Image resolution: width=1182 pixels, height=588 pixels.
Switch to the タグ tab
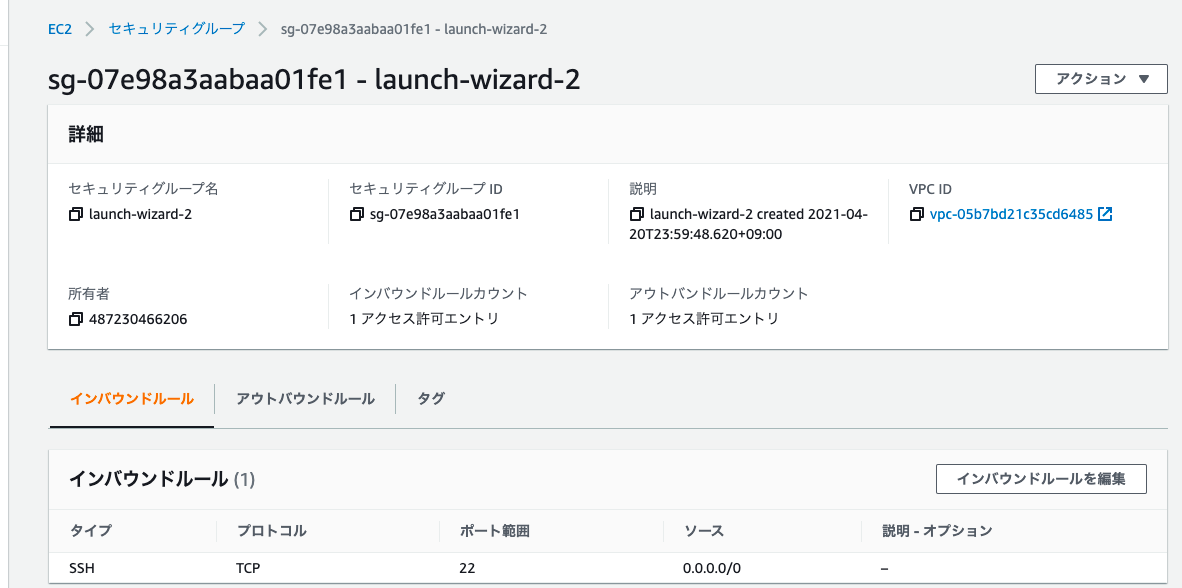[431, 399]
